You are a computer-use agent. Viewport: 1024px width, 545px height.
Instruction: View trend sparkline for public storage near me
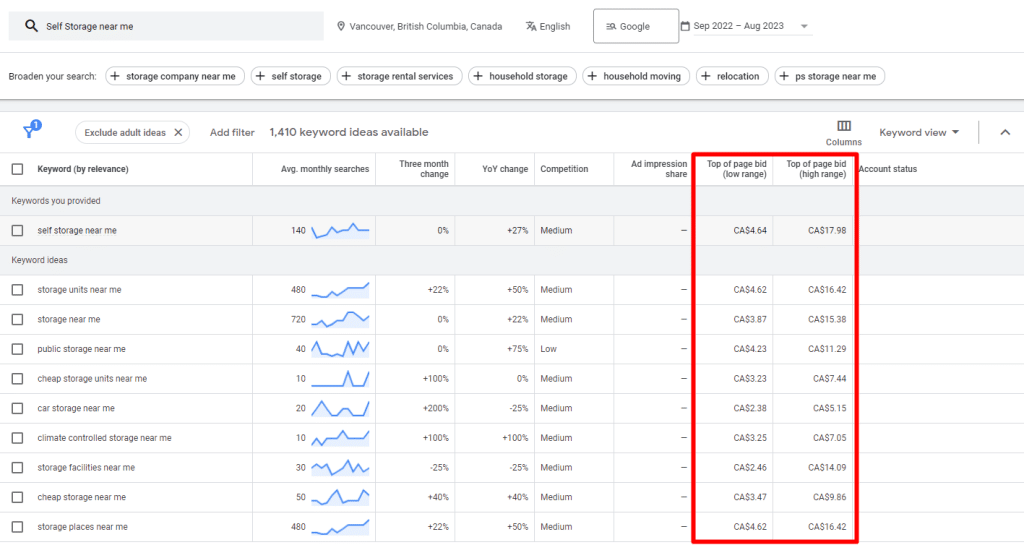coord(340,349)
